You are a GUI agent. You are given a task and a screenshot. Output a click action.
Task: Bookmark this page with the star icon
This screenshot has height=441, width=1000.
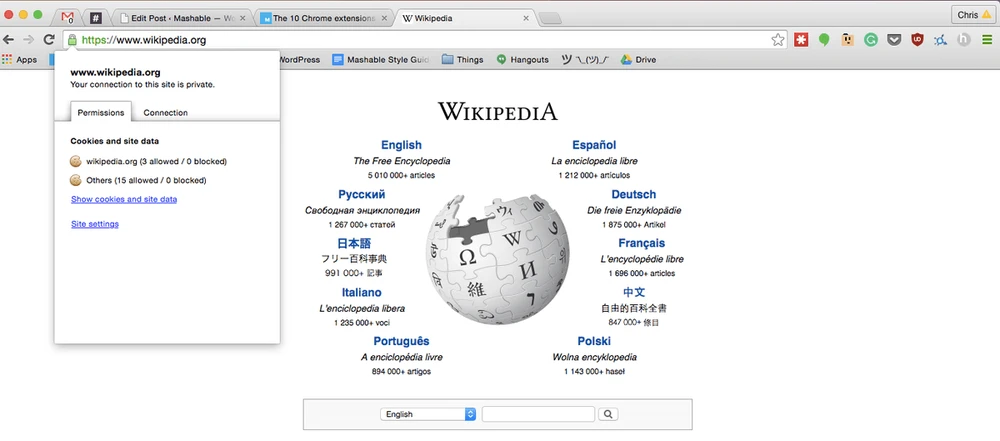(x=777, y=40)
